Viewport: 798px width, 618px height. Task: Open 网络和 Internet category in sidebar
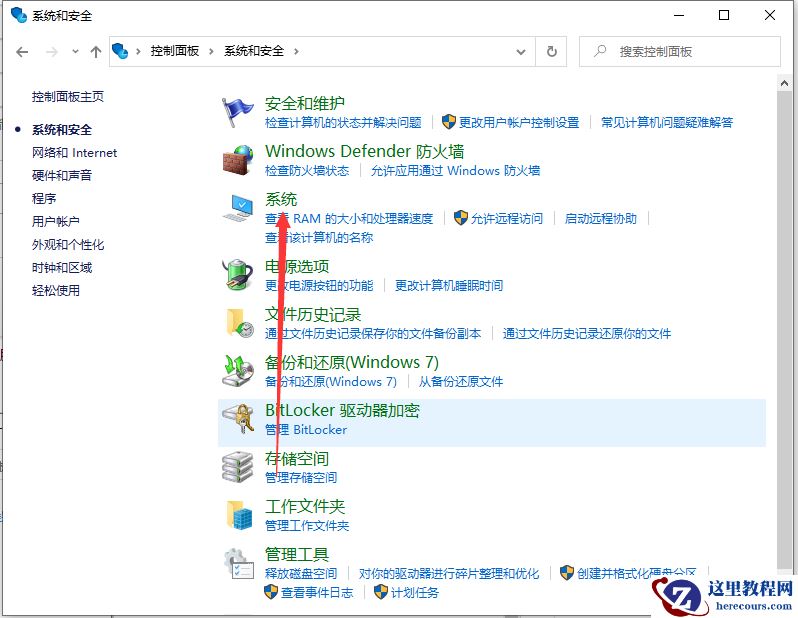(x=74, y=153)
